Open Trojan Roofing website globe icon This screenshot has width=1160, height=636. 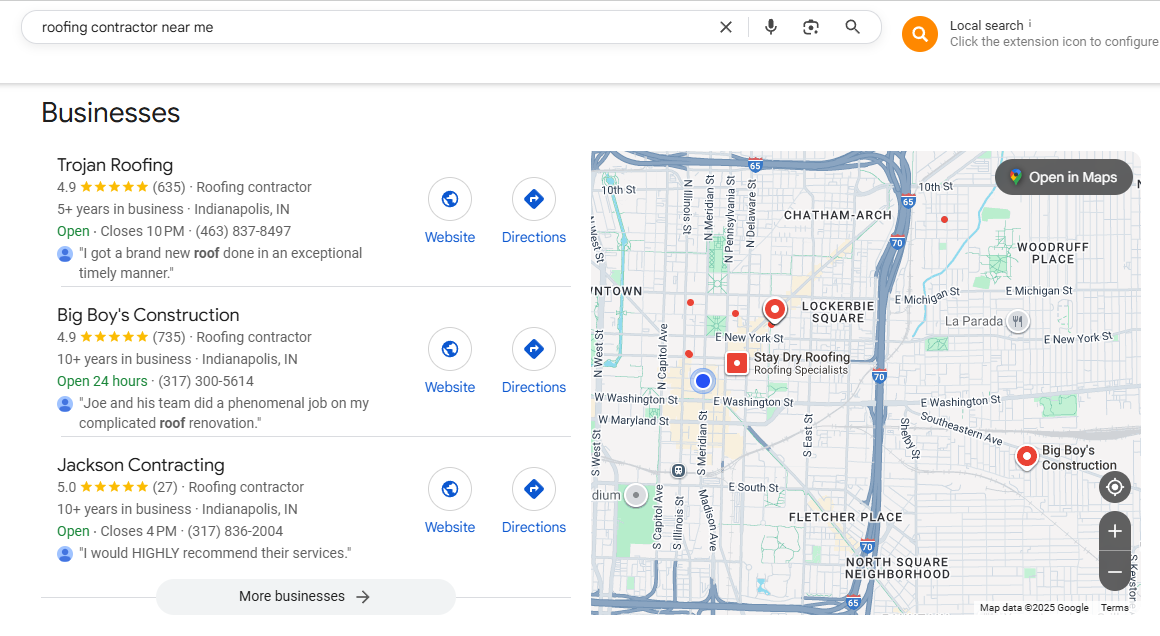point(450,199)
